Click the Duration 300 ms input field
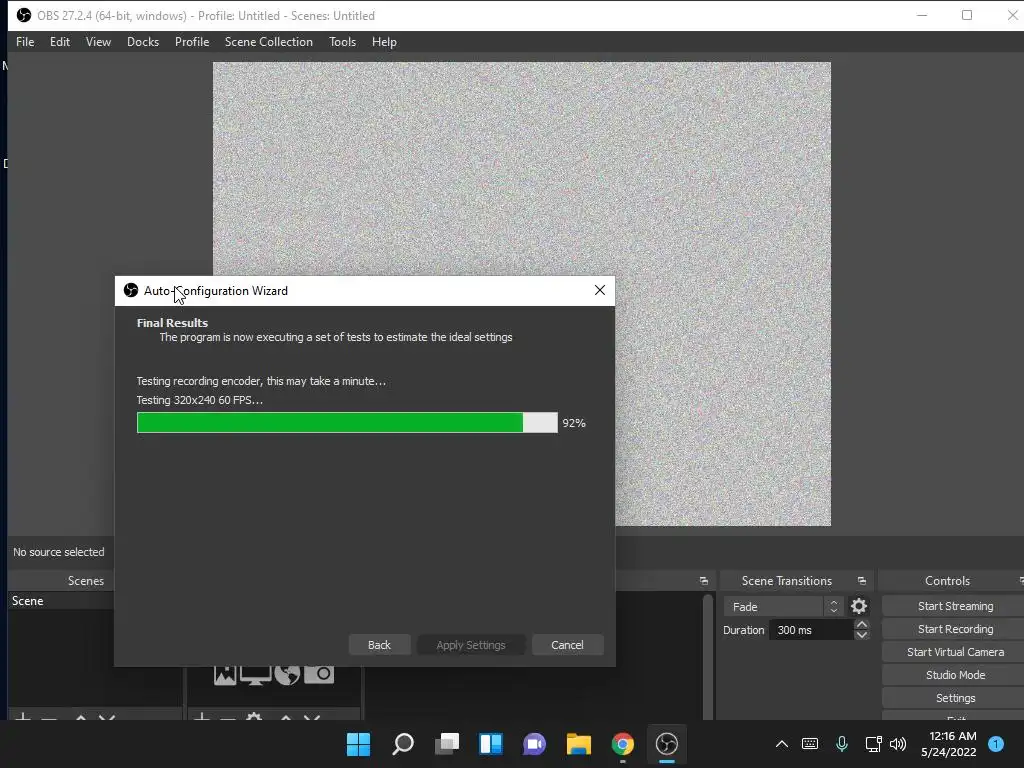This screenshot has height=768, width=1024. tap(812, 630)
